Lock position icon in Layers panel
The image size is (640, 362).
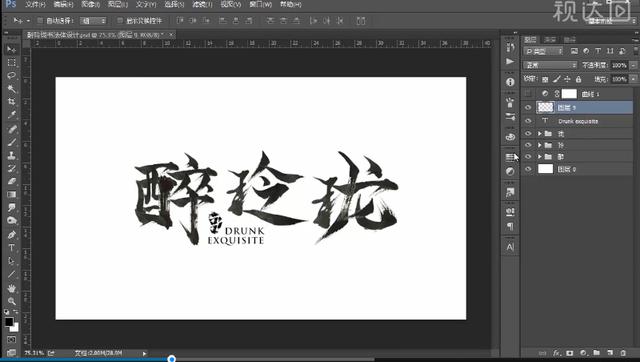click(x=567, y=79)
